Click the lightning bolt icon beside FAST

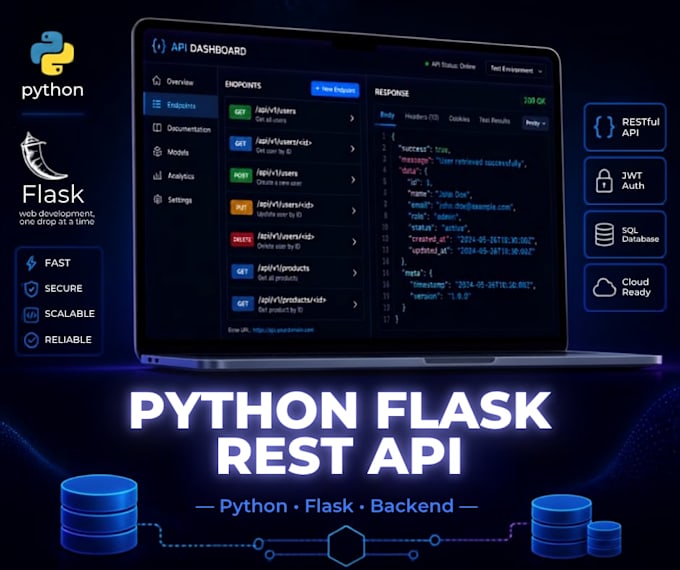coord(31,263)
